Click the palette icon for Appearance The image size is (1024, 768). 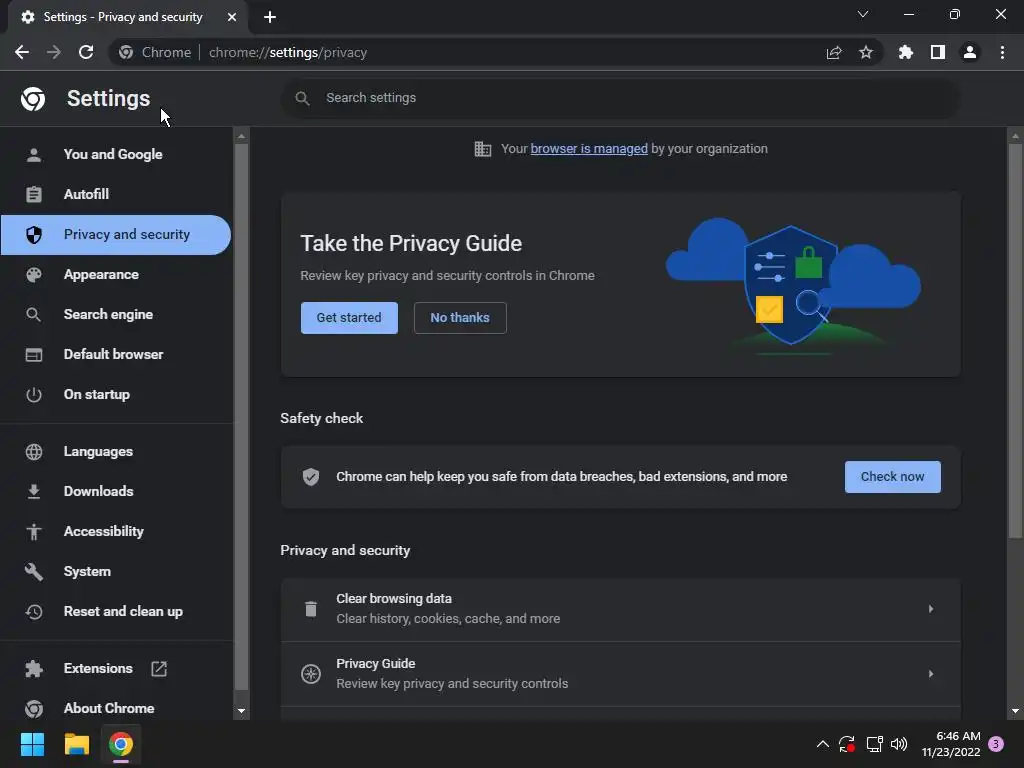33,274
